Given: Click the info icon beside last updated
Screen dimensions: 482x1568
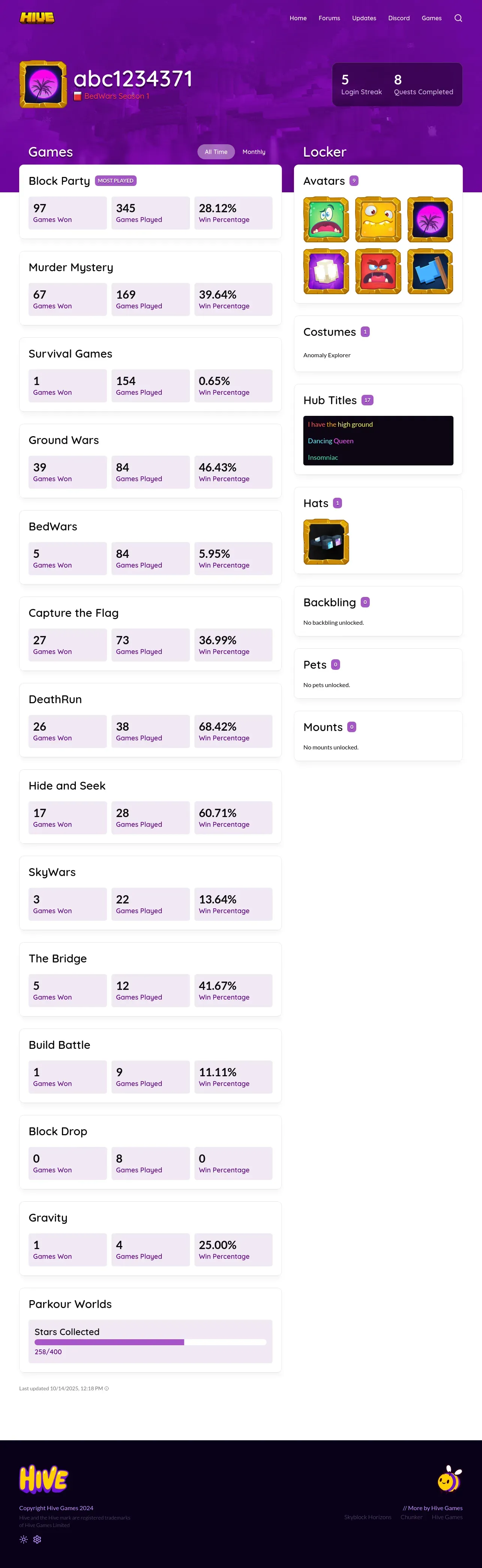Looking at the screenshot, I should [x=107, y=1388].
